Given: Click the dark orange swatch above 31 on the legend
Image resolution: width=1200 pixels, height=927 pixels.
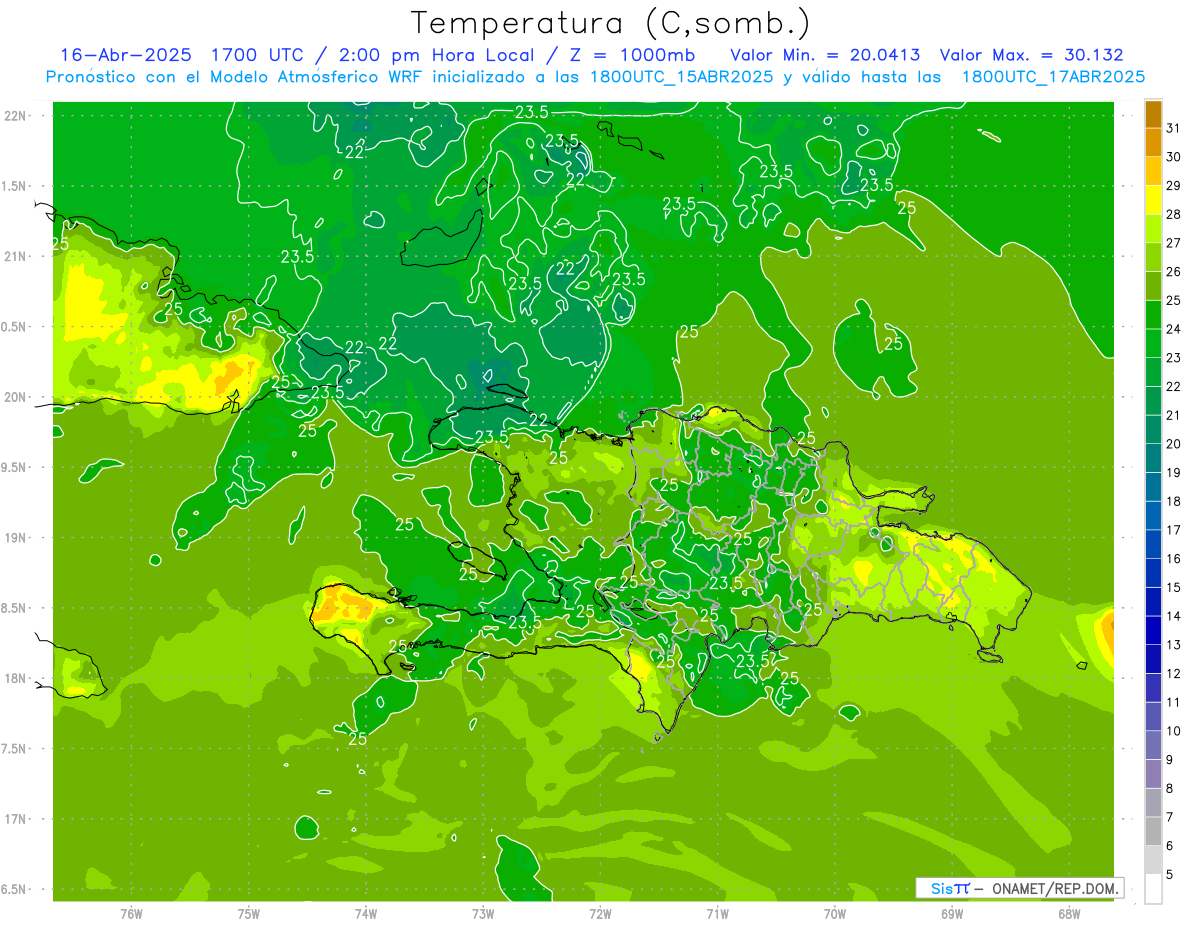Looking at the screenshot, I should [x=1153, y=114].
